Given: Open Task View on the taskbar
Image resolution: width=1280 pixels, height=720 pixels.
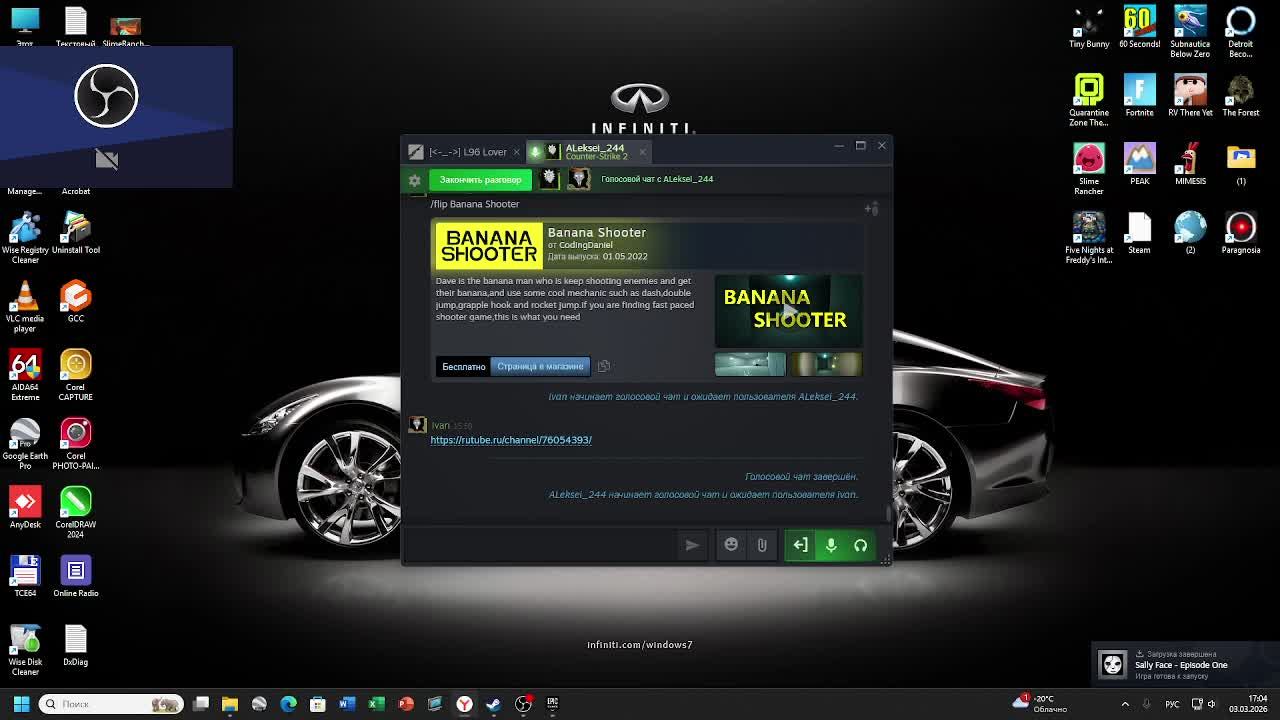Looking at the screenshot, I should tap(201, 704).
